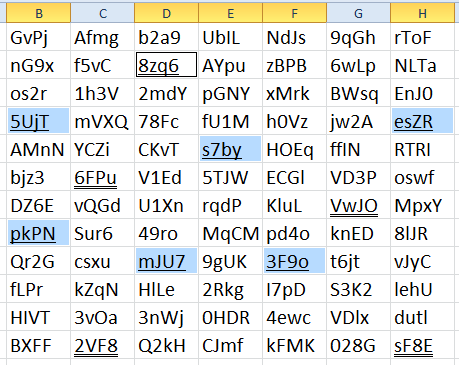Select the highlighted cell 3F9o
Viewport: 459px width, 365px height.
pyautogui.click(x=294, y=261)
